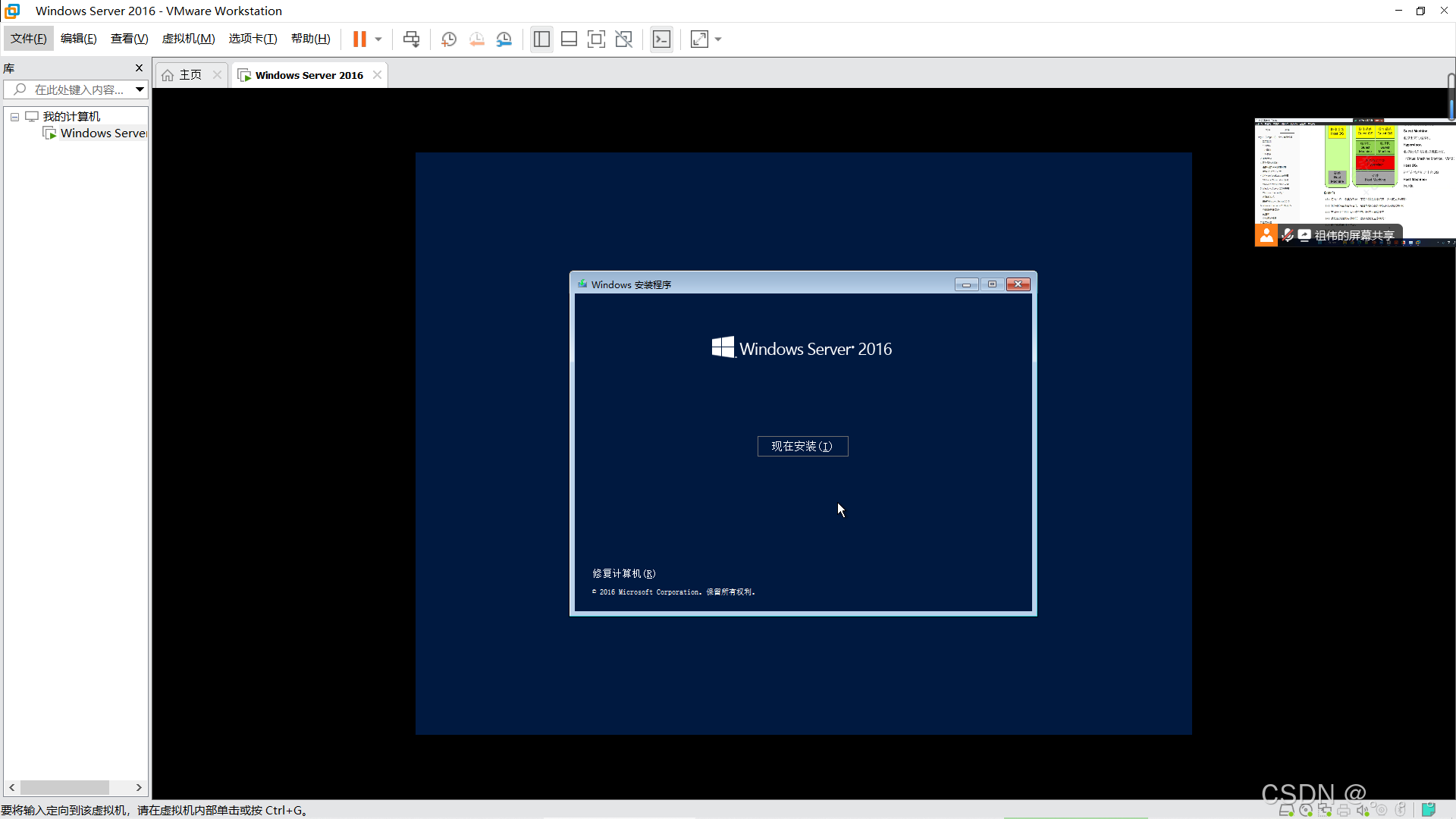Select 我的计算机 in the library tree
This screenshot has width=1456, height=819.
tap(71, 117)
